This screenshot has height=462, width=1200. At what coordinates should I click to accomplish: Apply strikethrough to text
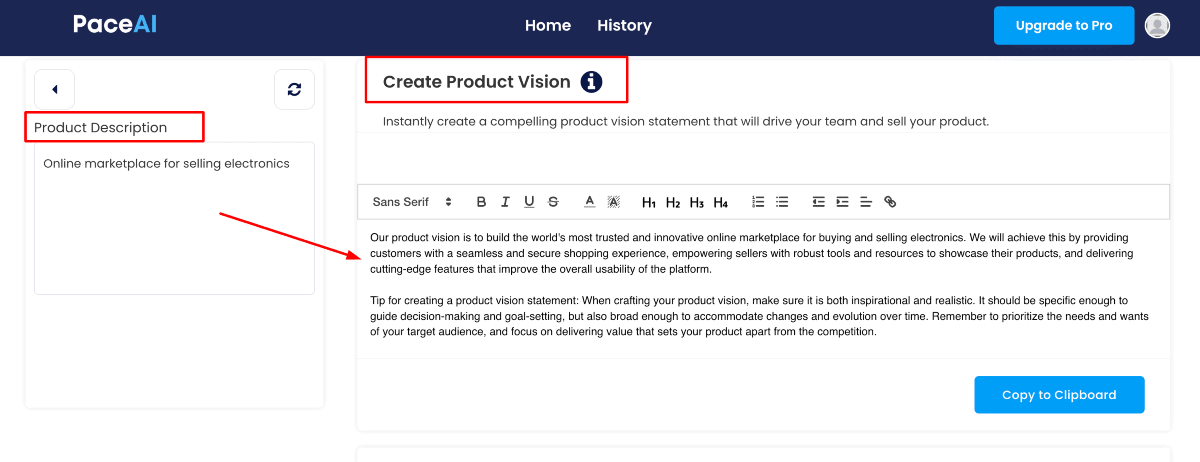click(x=553, y=202)
